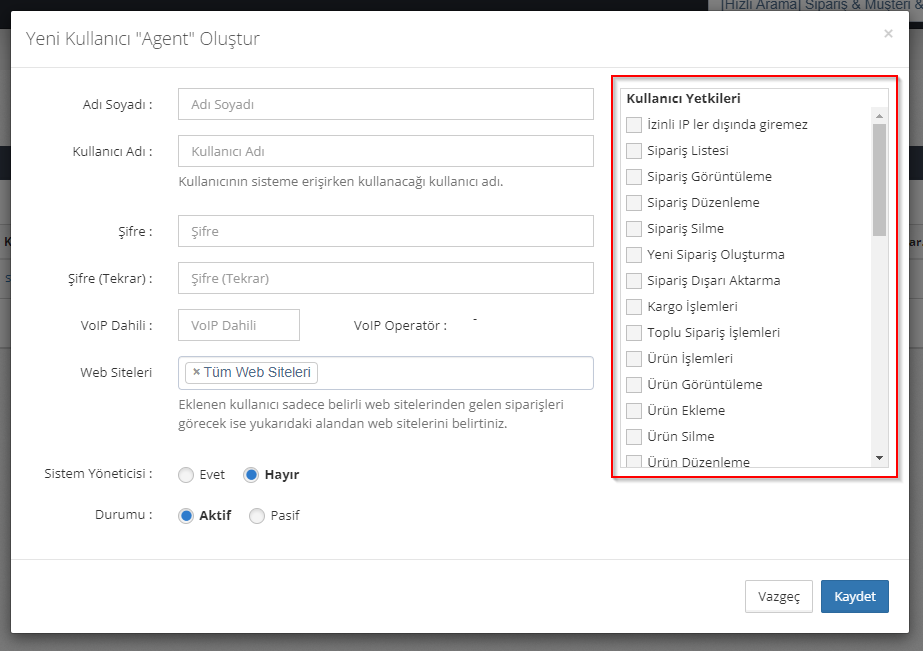
Task: Remove the 'Tüm Web Siteleri' tag
Action: pos(196,373)
